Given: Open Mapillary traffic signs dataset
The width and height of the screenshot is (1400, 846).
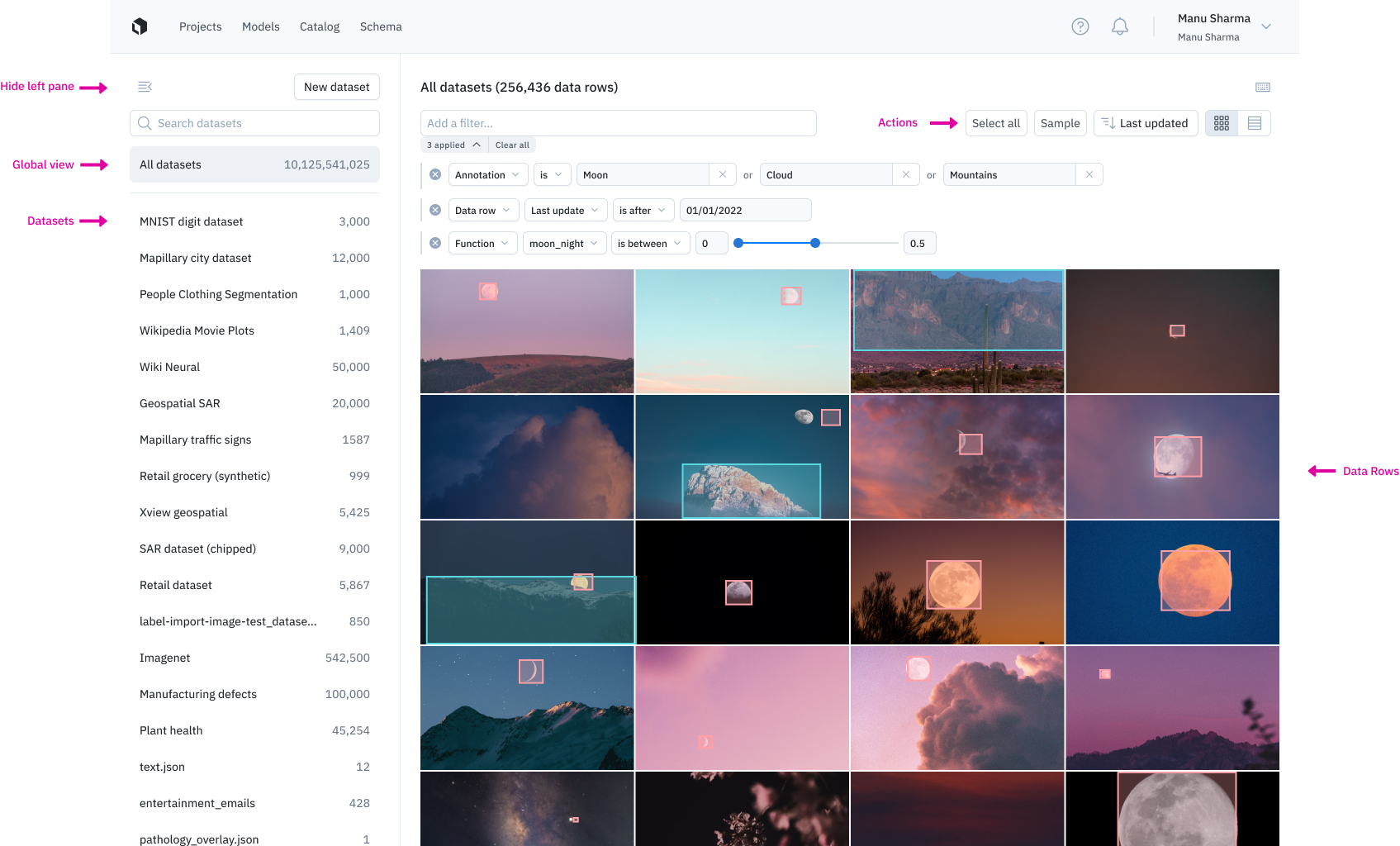Looking at the screenshot, I should (254, 440).
